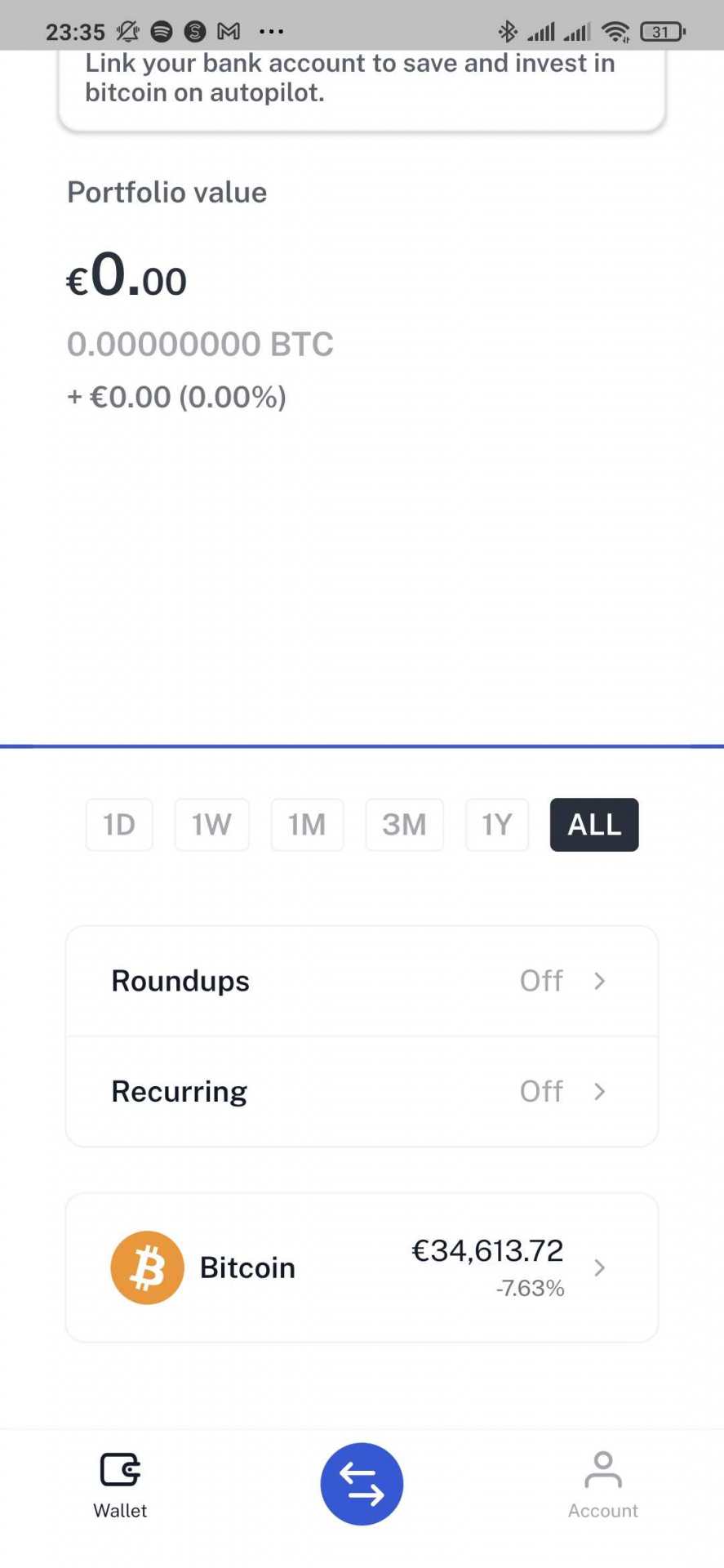Expand the Roundups row chevron

(600, 981)
